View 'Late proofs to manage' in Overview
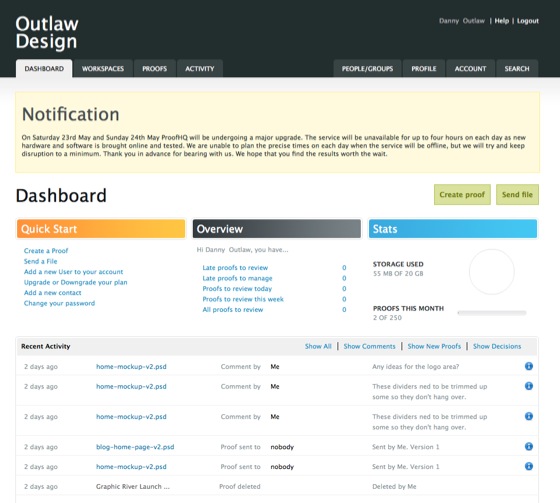 point(237,278)
